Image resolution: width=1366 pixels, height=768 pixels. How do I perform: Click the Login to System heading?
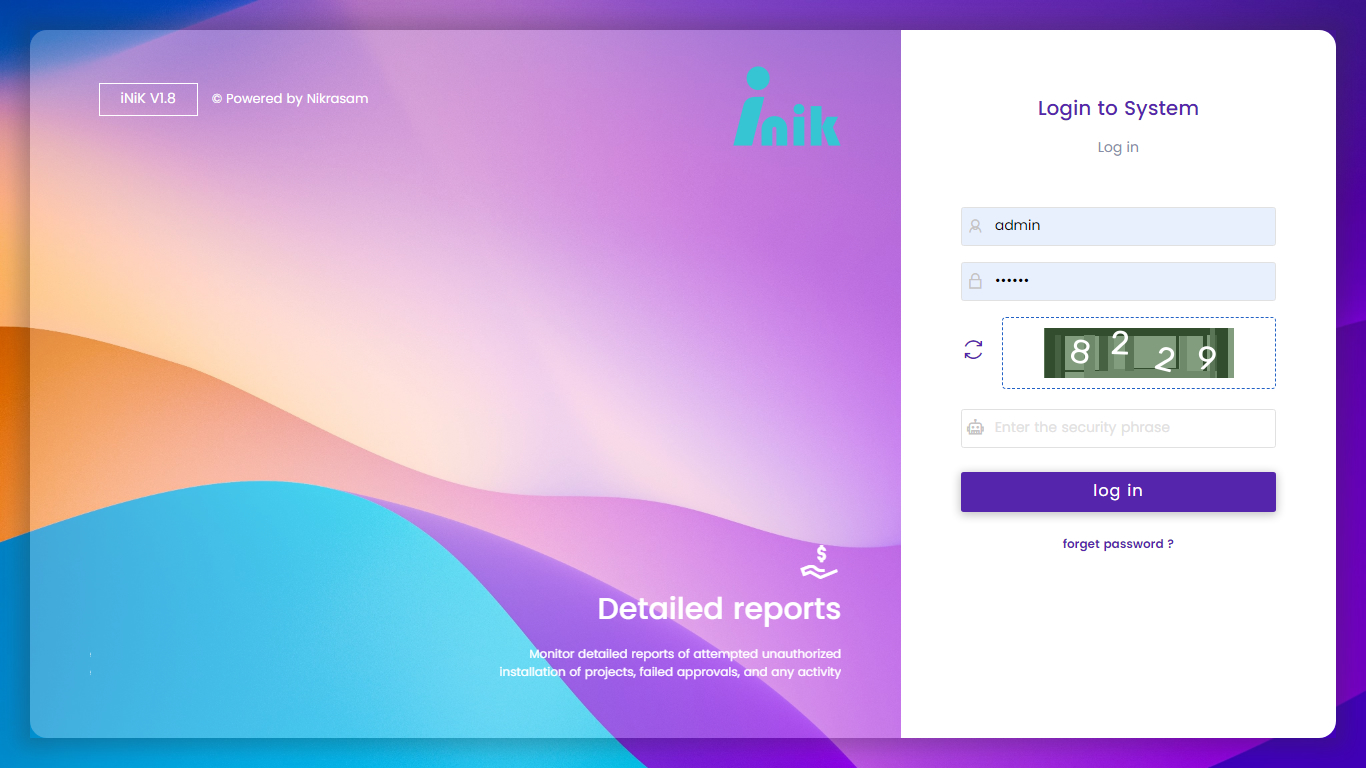[x=1118, y=108]
